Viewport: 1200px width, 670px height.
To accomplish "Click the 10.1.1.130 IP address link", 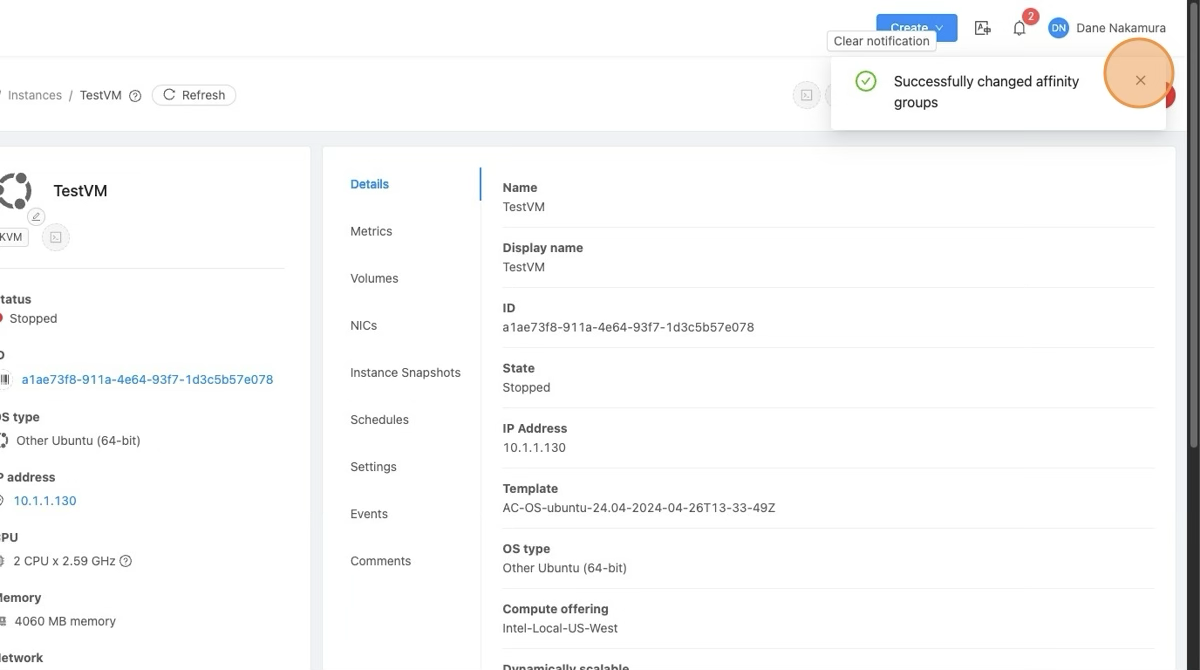I will 45,501.
